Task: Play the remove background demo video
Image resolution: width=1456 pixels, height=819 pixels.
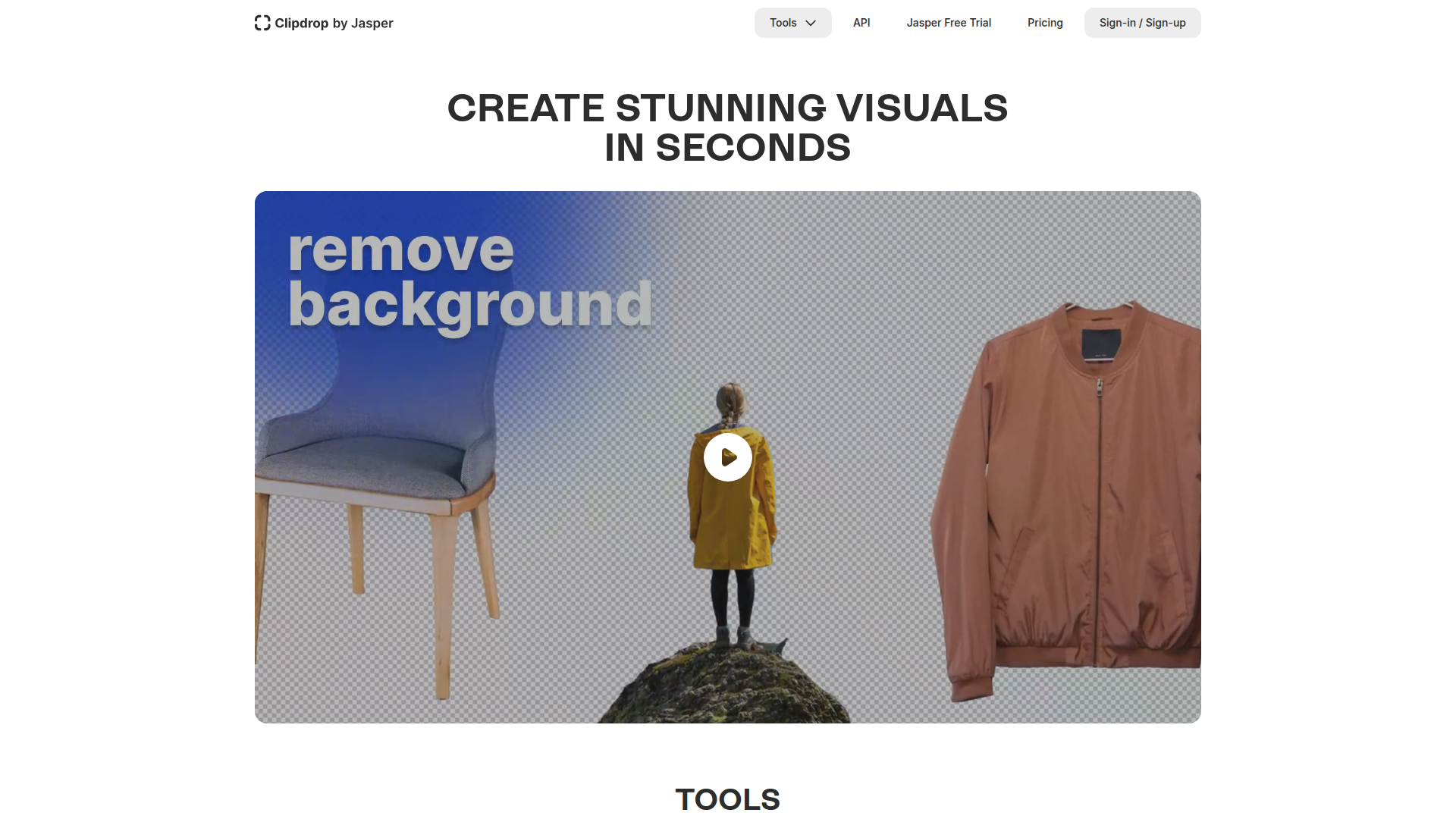Action: [x=728, y=457]
